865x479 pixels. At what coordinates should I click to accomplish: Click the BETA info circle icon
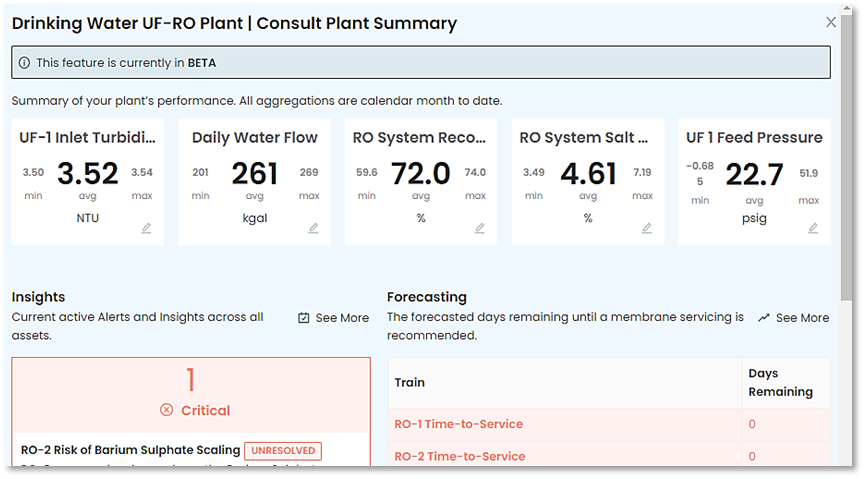point(24,63)
